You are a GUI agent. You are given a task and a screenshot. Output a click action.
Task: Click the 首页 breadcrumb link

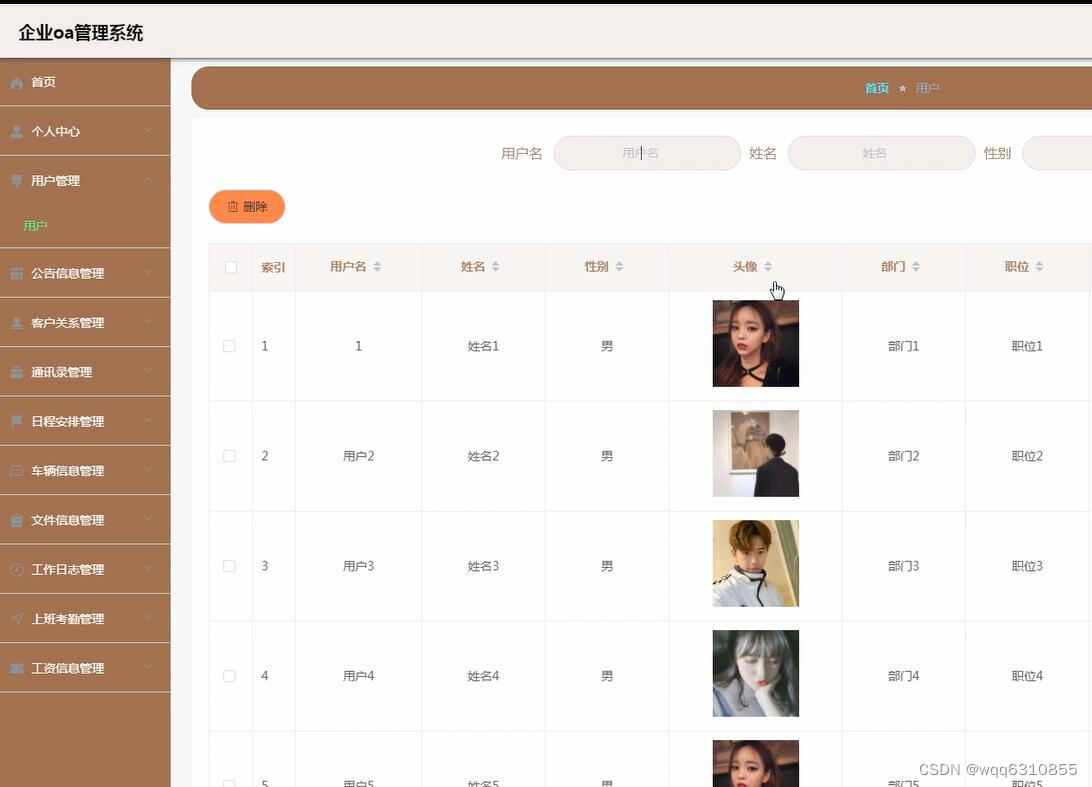point(877,88)
